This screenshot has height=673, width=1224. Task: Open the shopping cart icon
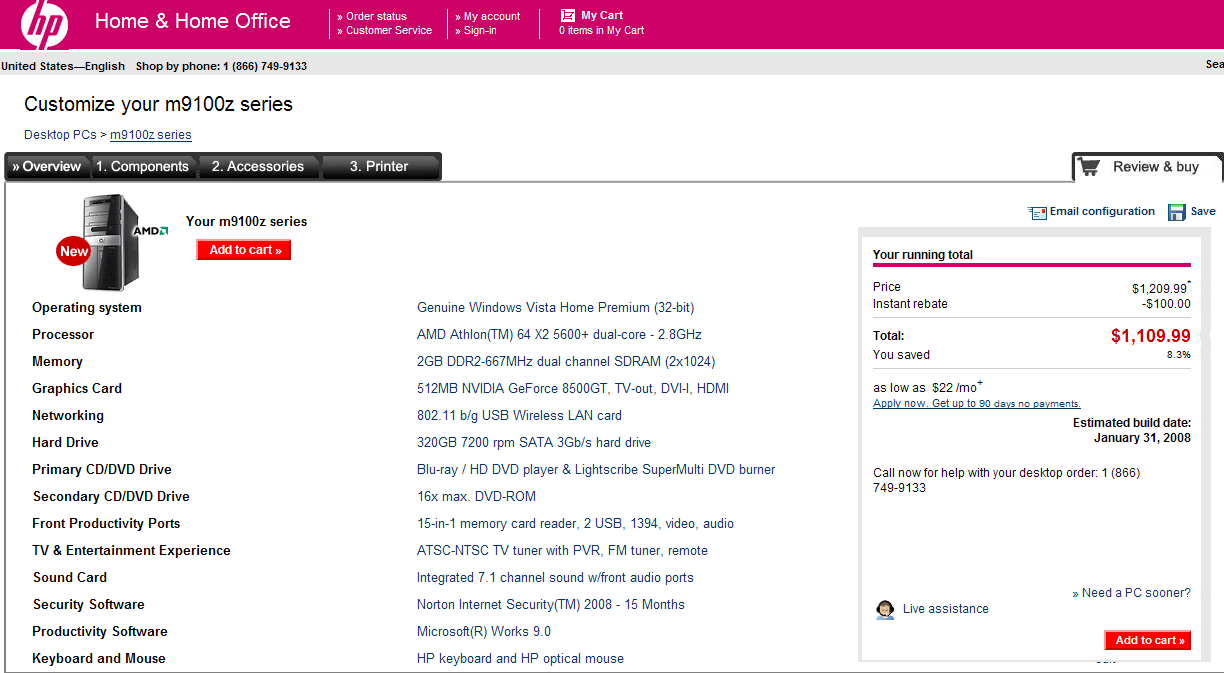[568, 15]
